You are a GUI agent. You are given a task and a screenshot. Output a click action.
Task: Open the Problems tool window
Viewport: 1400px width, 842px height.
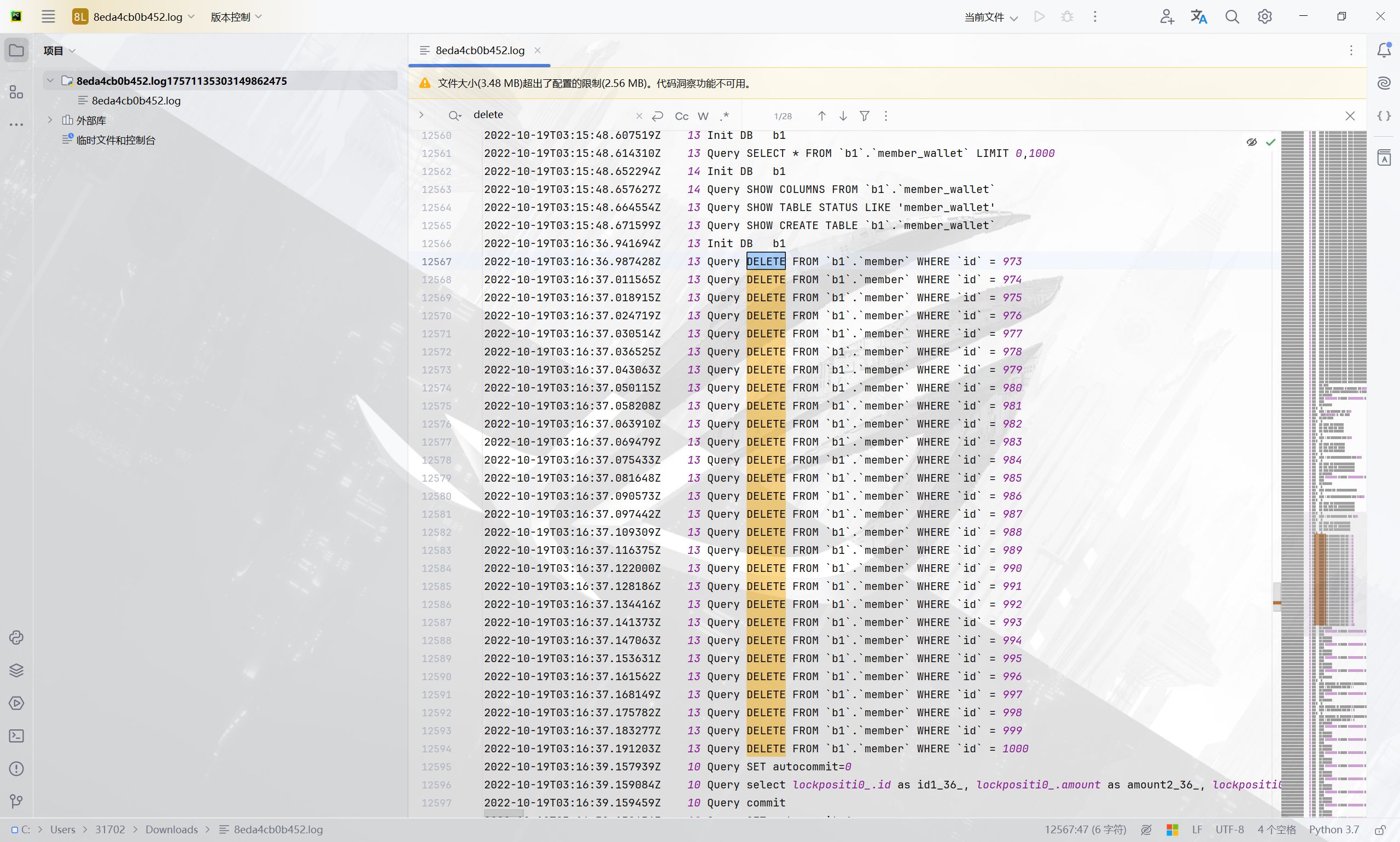click(x=16, y=769)
